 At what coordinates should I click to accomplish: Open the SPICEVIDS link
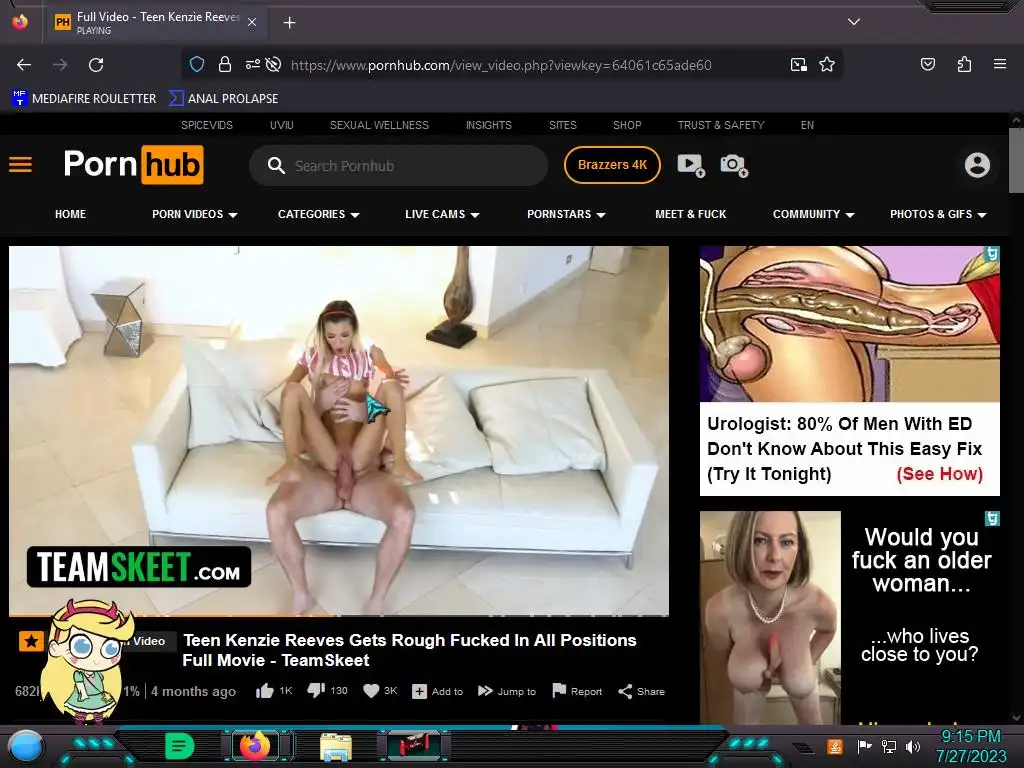[206, 125]
